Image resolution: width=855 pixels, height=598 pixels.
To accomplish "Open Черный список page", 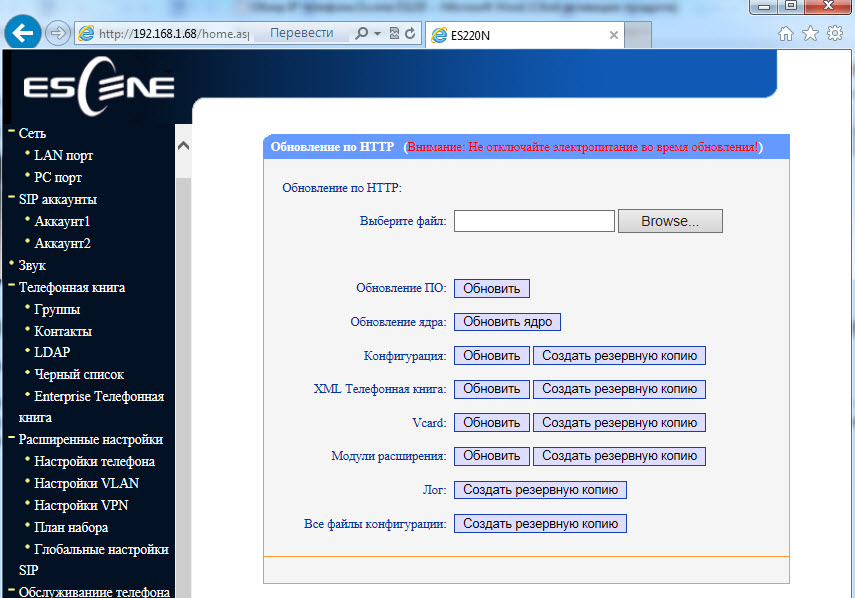I will tap(79, 374).
